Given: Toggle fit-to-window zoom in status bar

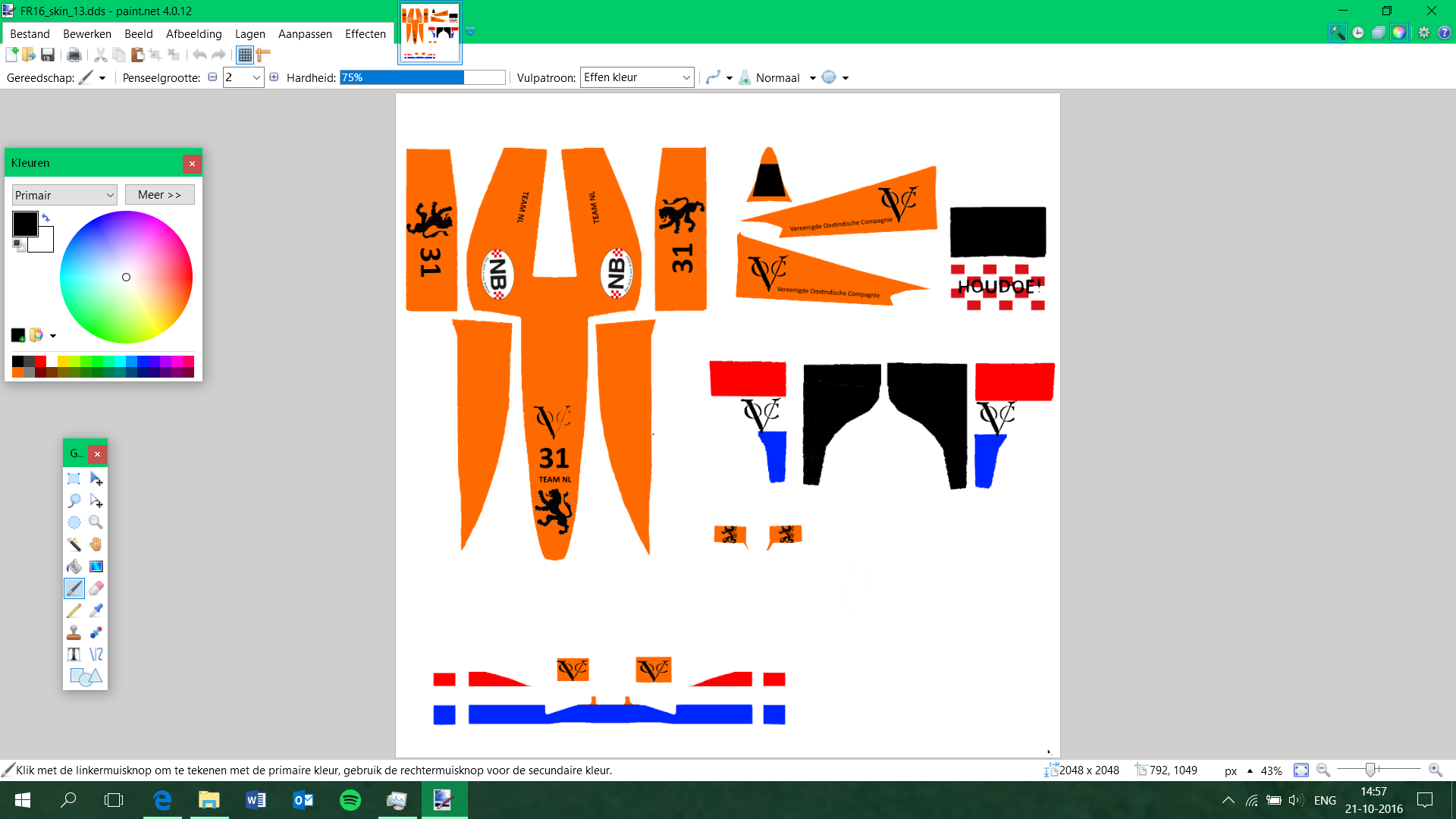Looking at the screenshot, I should tap(1301, 770).
